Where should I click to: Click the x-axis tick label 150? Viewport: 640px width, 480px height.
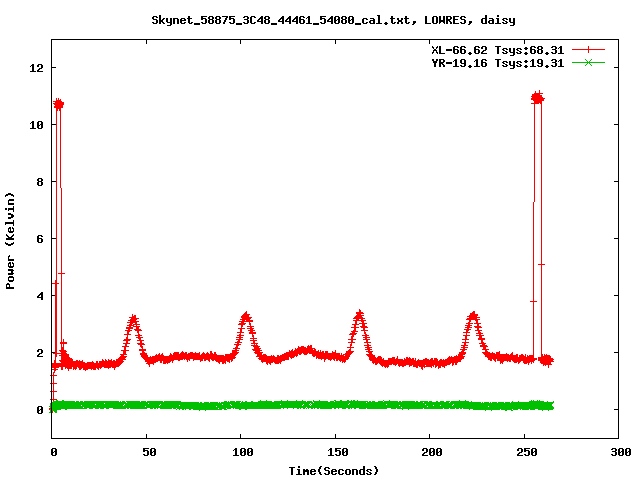[338, 452]
